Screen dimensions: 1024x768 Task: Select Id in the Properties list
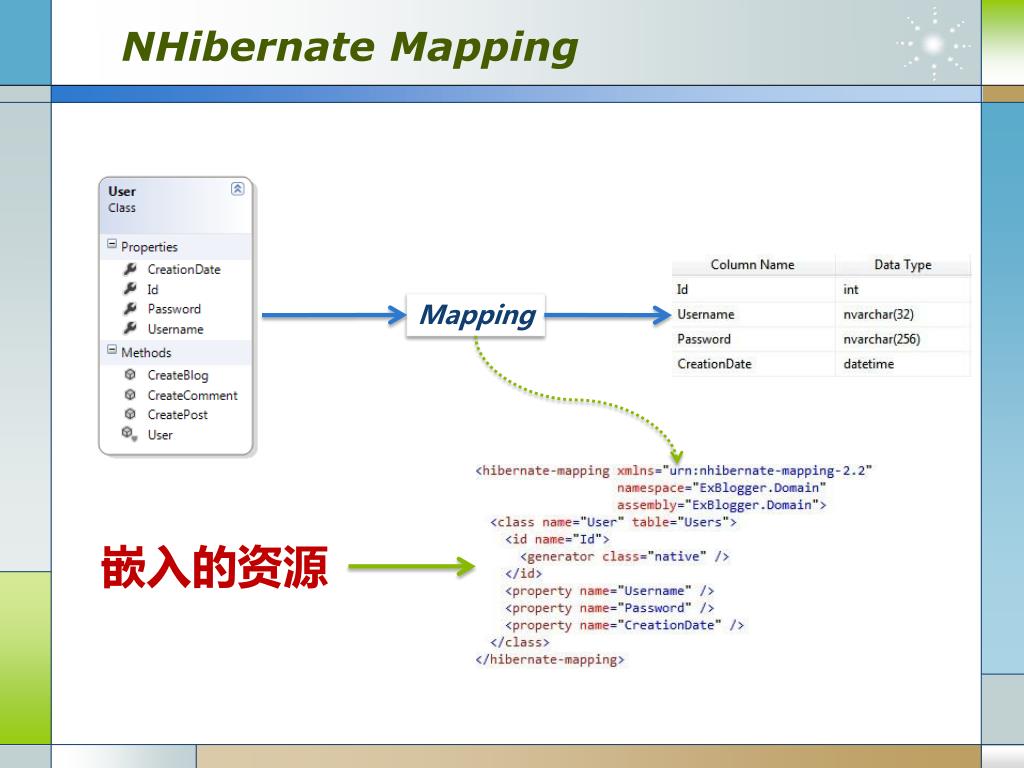point(153,289)
